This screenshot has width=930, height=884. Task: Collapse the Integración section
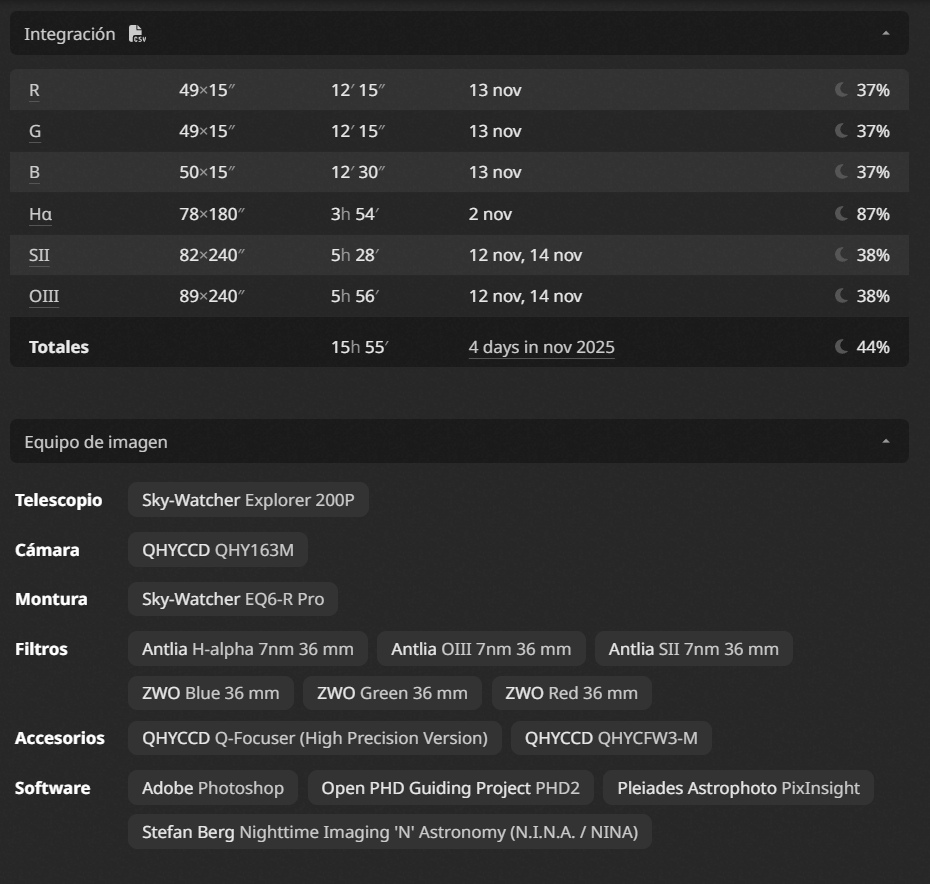(886, 33)
